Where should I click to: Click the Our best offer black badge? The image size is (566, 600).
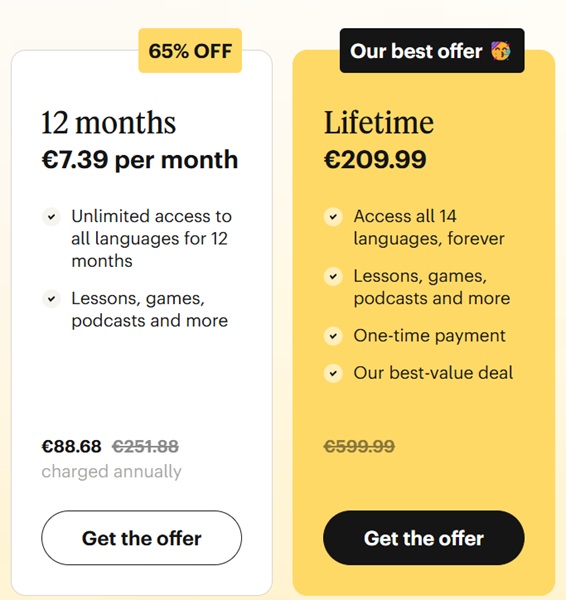coord(432,51)
